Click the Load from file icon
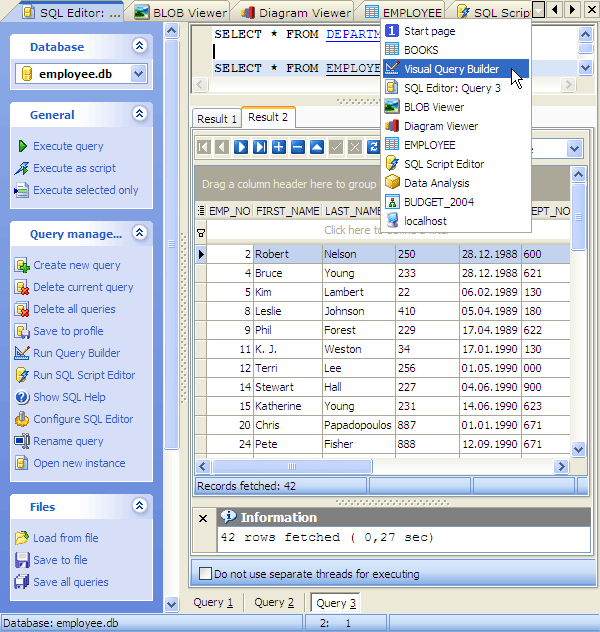 click(x=22, y=538)
